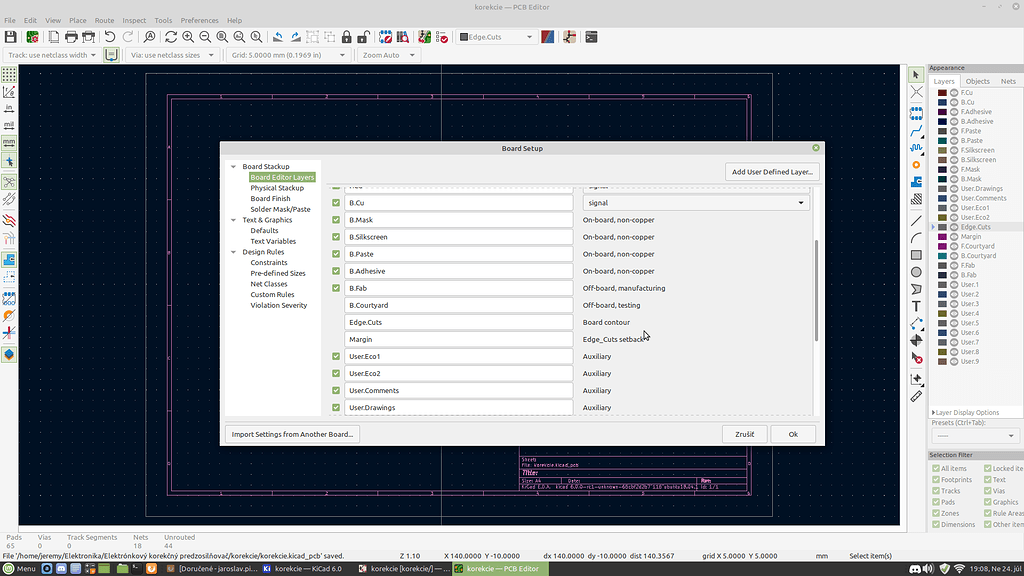The height and width of the screenshot is (576, 1024).
Task: Collapse the Design Rules tree node
Action: click(233, 252)
